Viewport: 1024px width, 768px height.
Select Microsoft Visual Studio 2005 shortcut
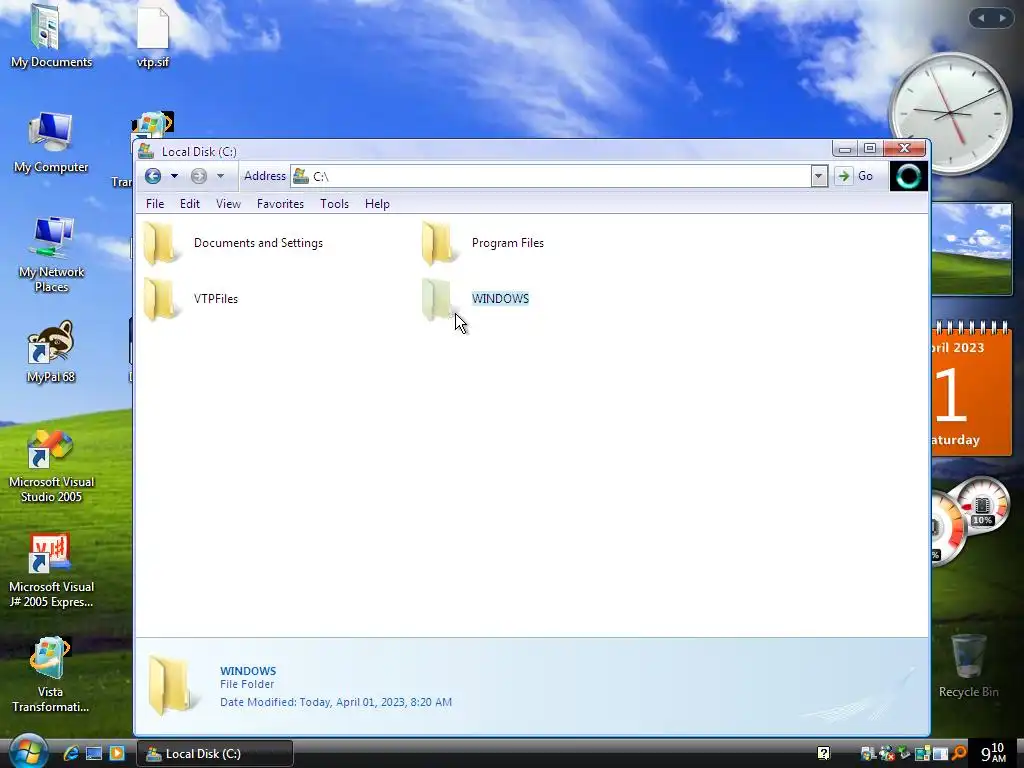[51, 467]
